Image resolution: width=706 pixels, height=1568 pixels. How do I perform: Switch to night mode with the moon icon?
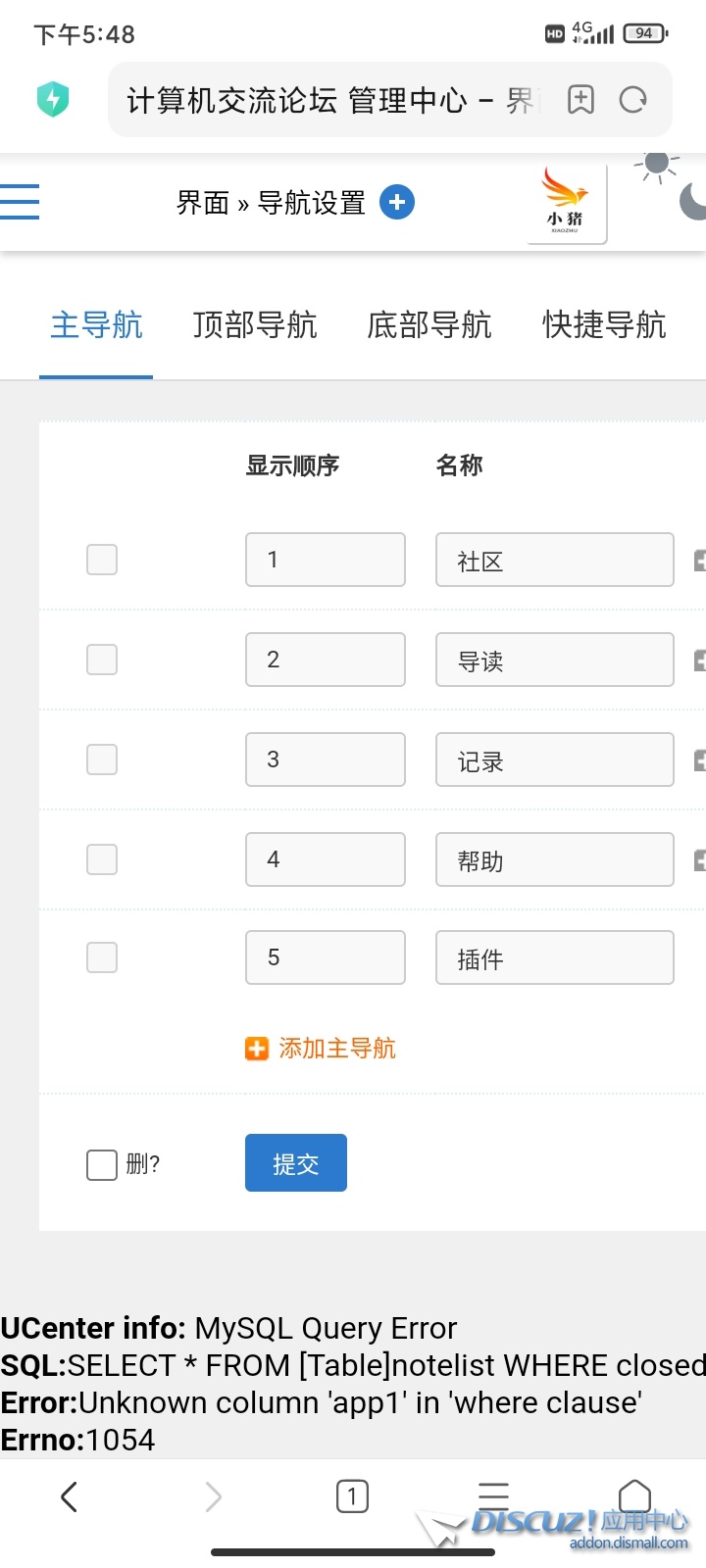coord(693,201)
